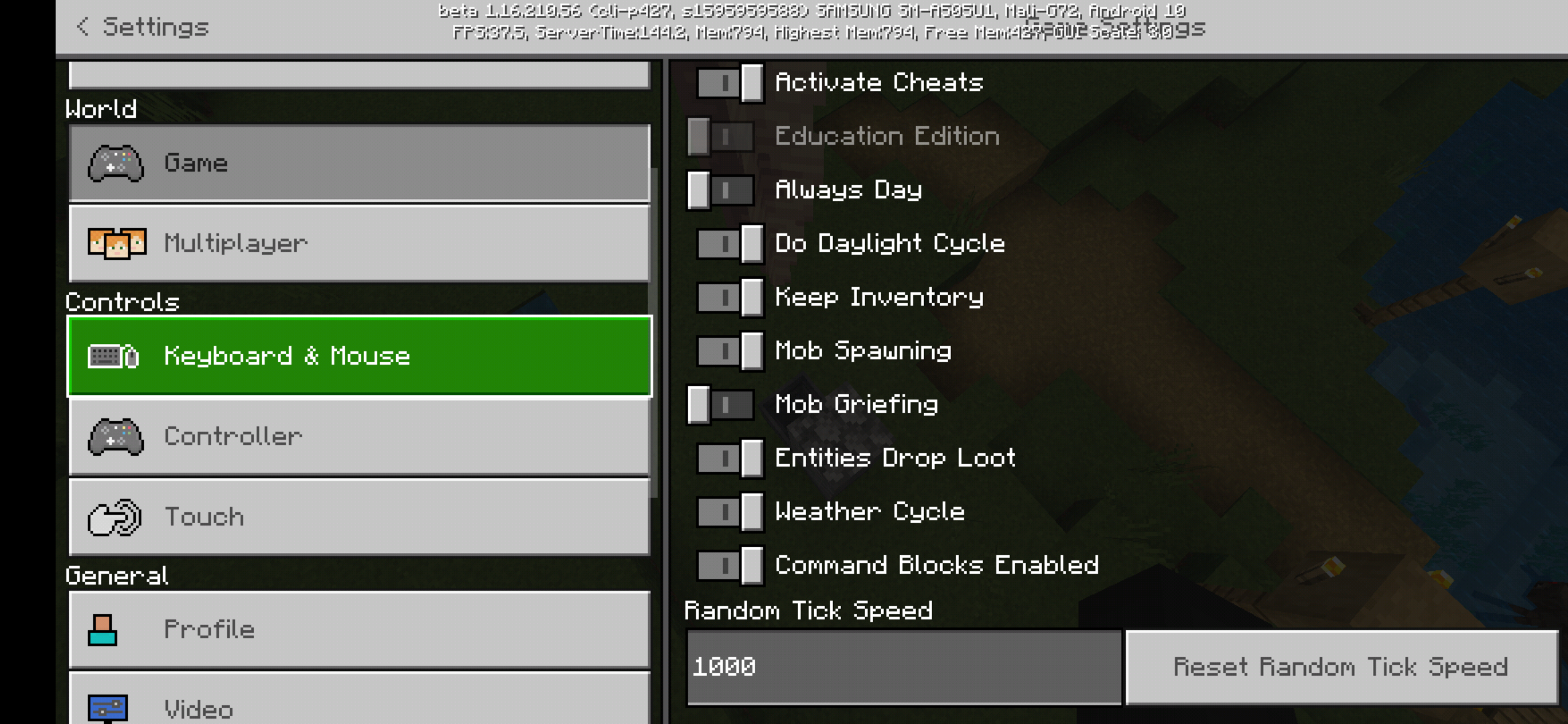Switch off Weather Cycle

730,512
